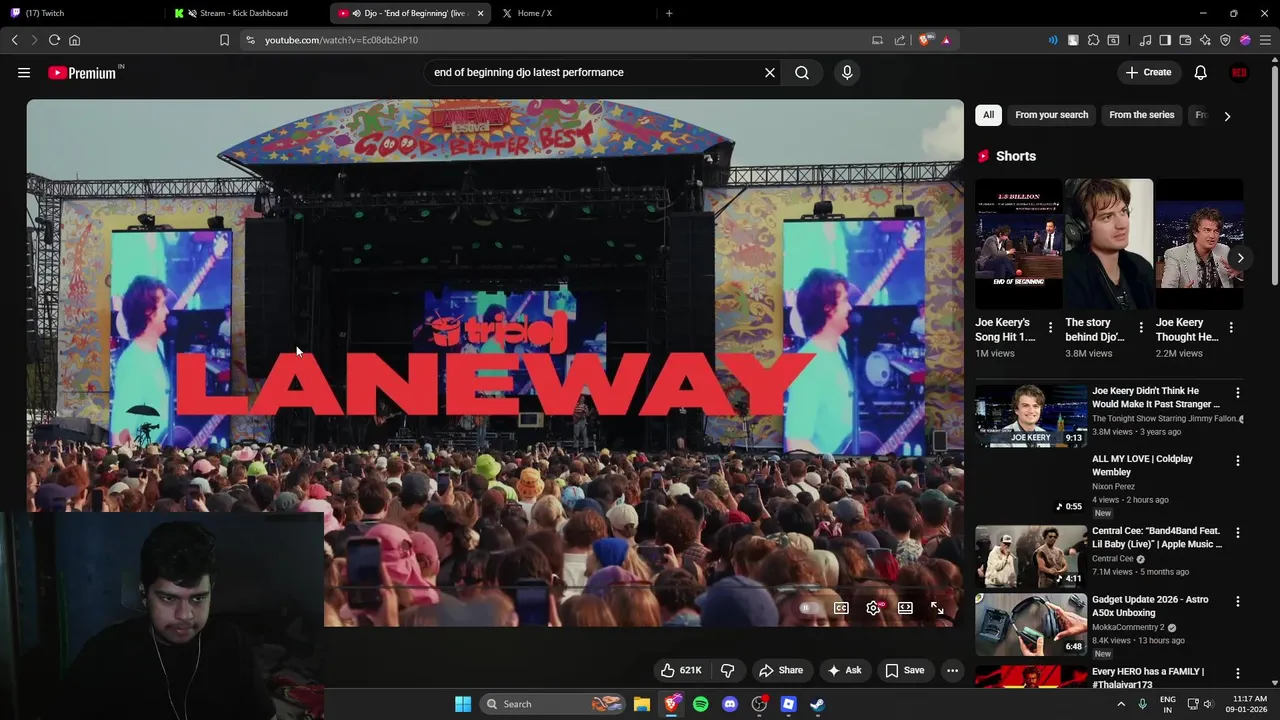
Task: Open options for Joe Keery's Song Hit short
Action: click(1050, 328)
